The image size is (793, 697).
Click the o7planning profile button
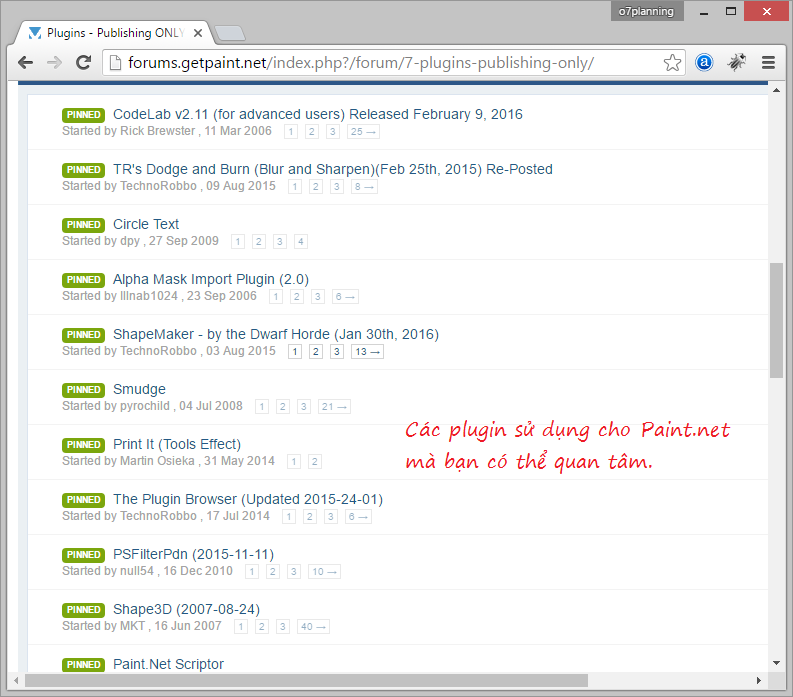tap(646, 11)
